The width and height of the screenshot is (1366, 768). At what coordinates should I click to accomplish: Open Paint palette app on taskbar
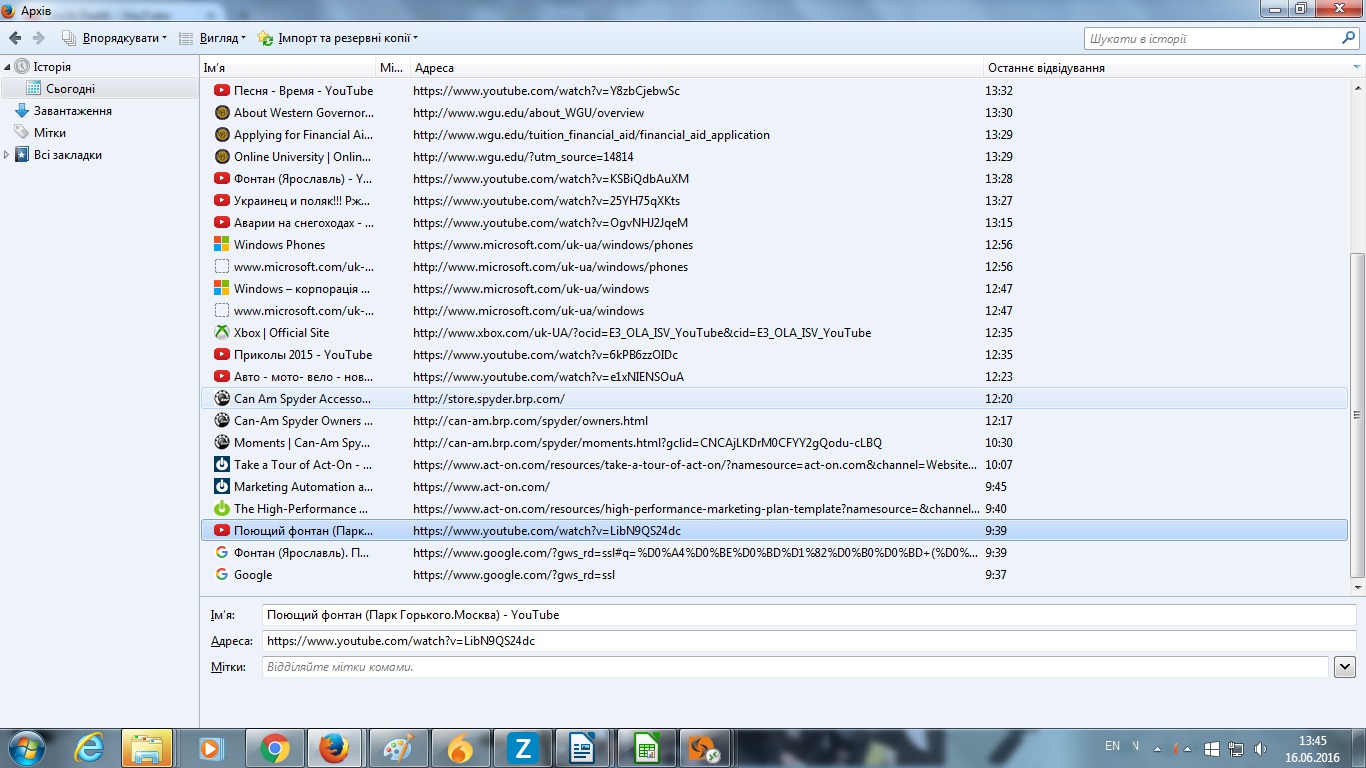coord(398,748)
